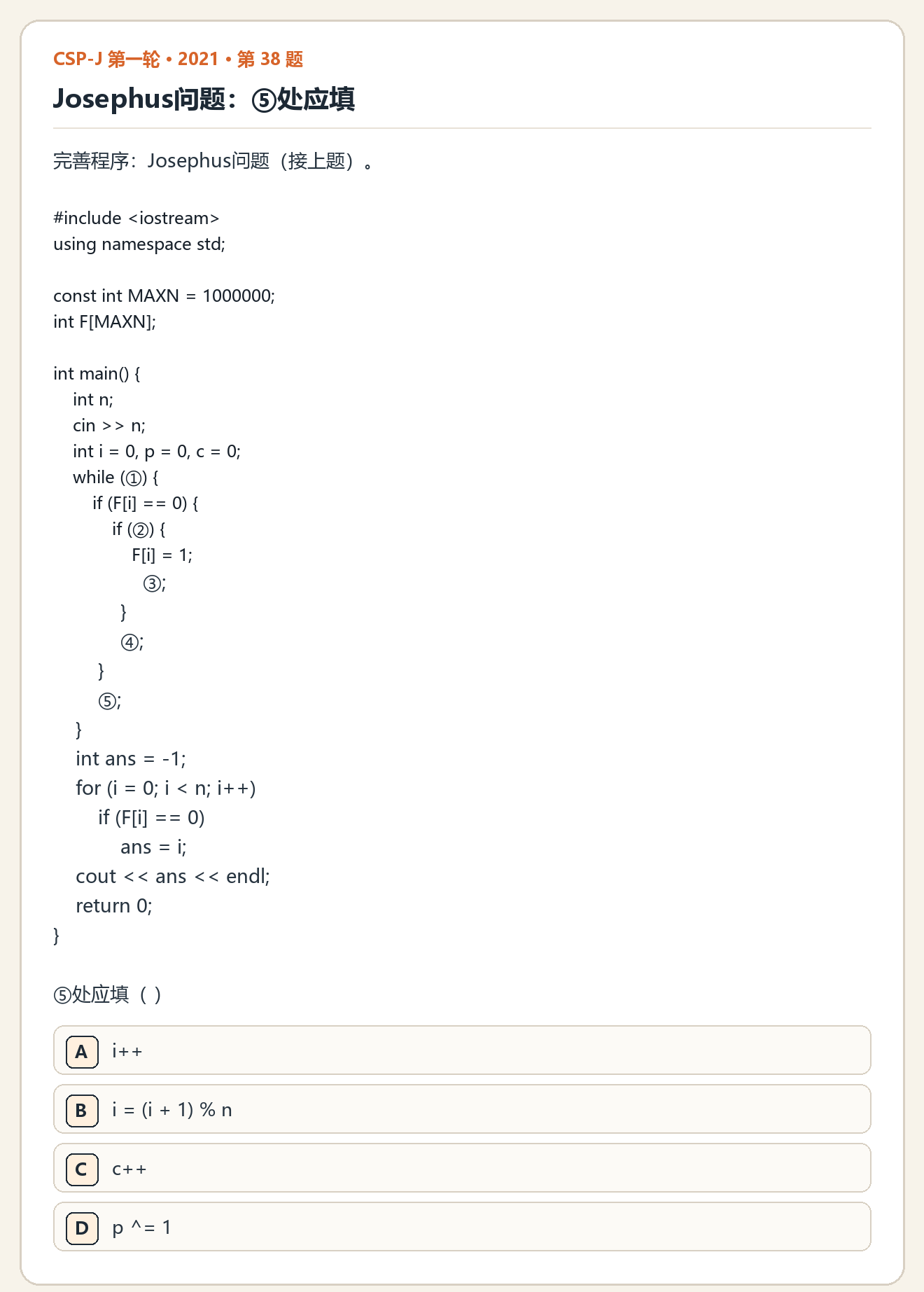Click the letter B badge
Image resolution: width=924 pixels, height=1292 pixels.
tap(82, 1110)
